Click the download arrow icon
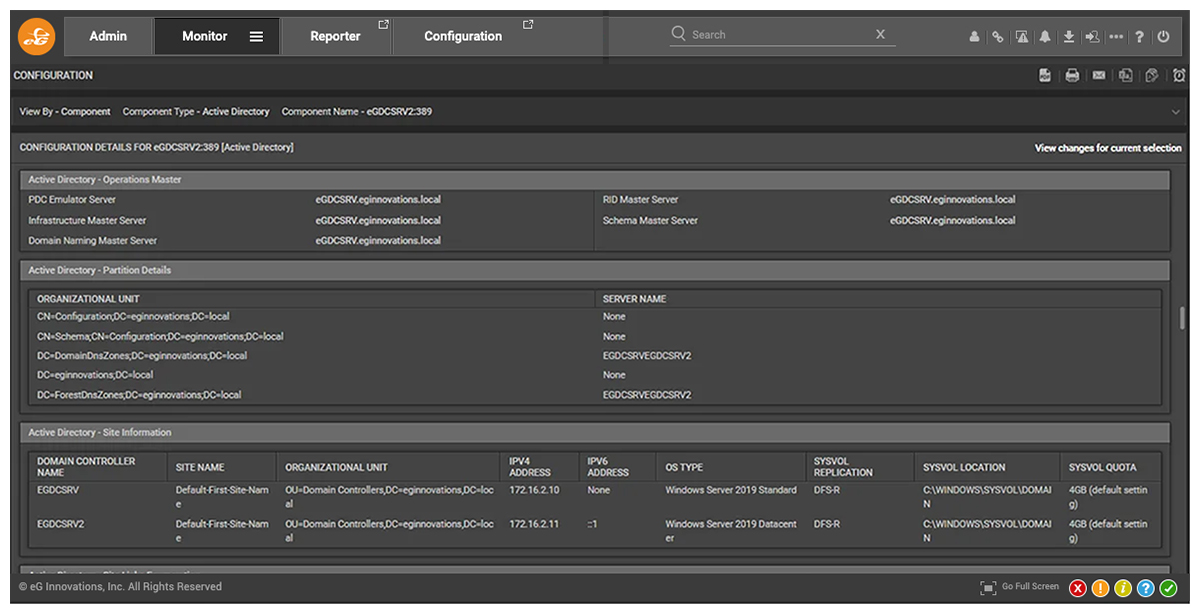The width and height of the screenshot is (1200, 614). pyautogui.click(x=1069, y=37)
